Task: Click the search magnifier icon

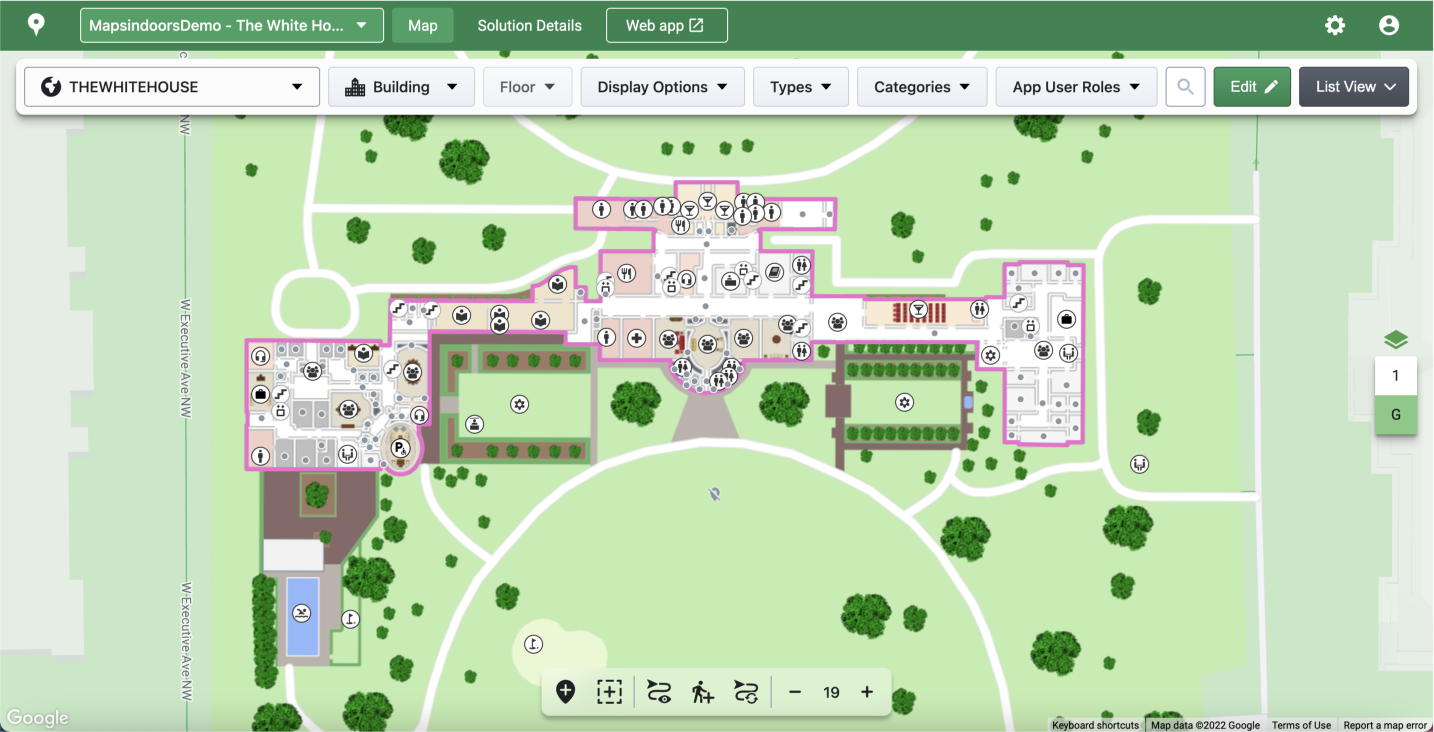Action: click(1185, 87)
